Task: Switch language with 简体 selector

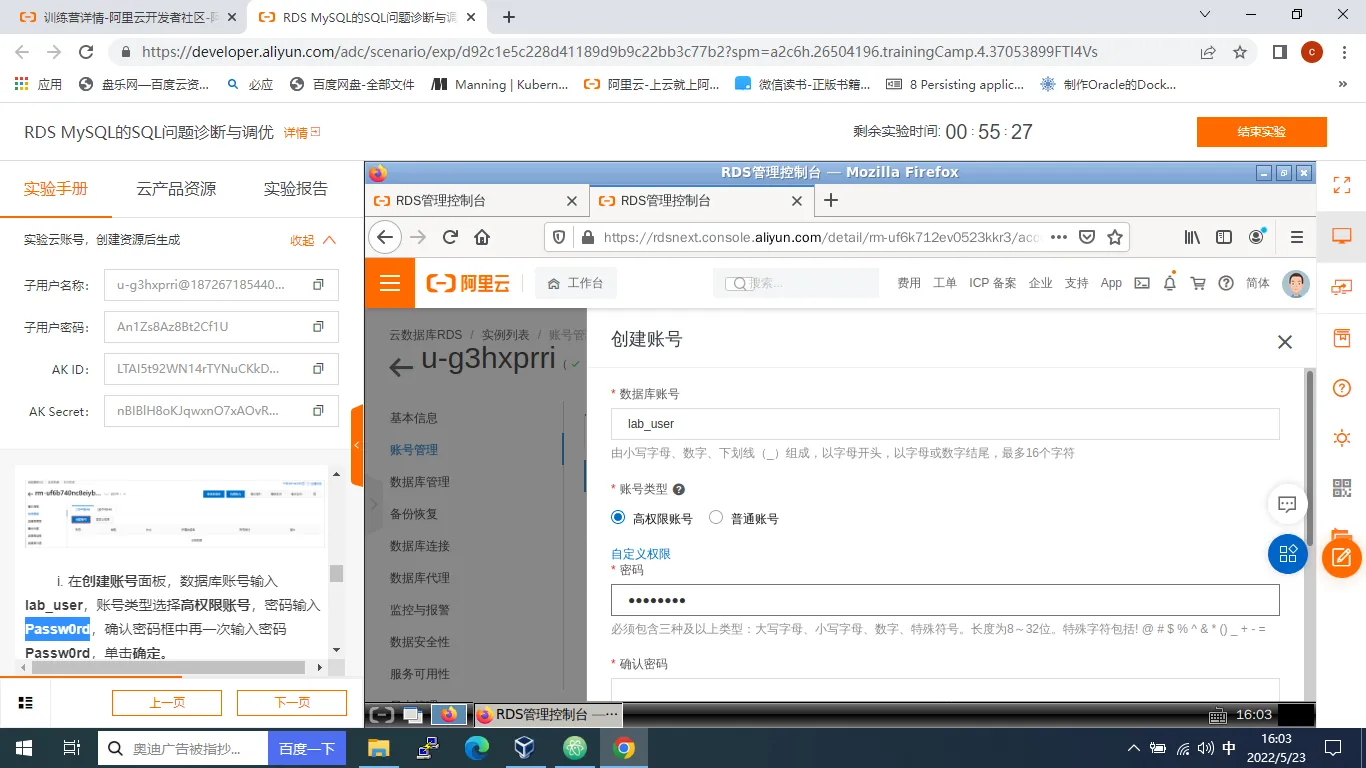Action: [x=1258, y=283]
